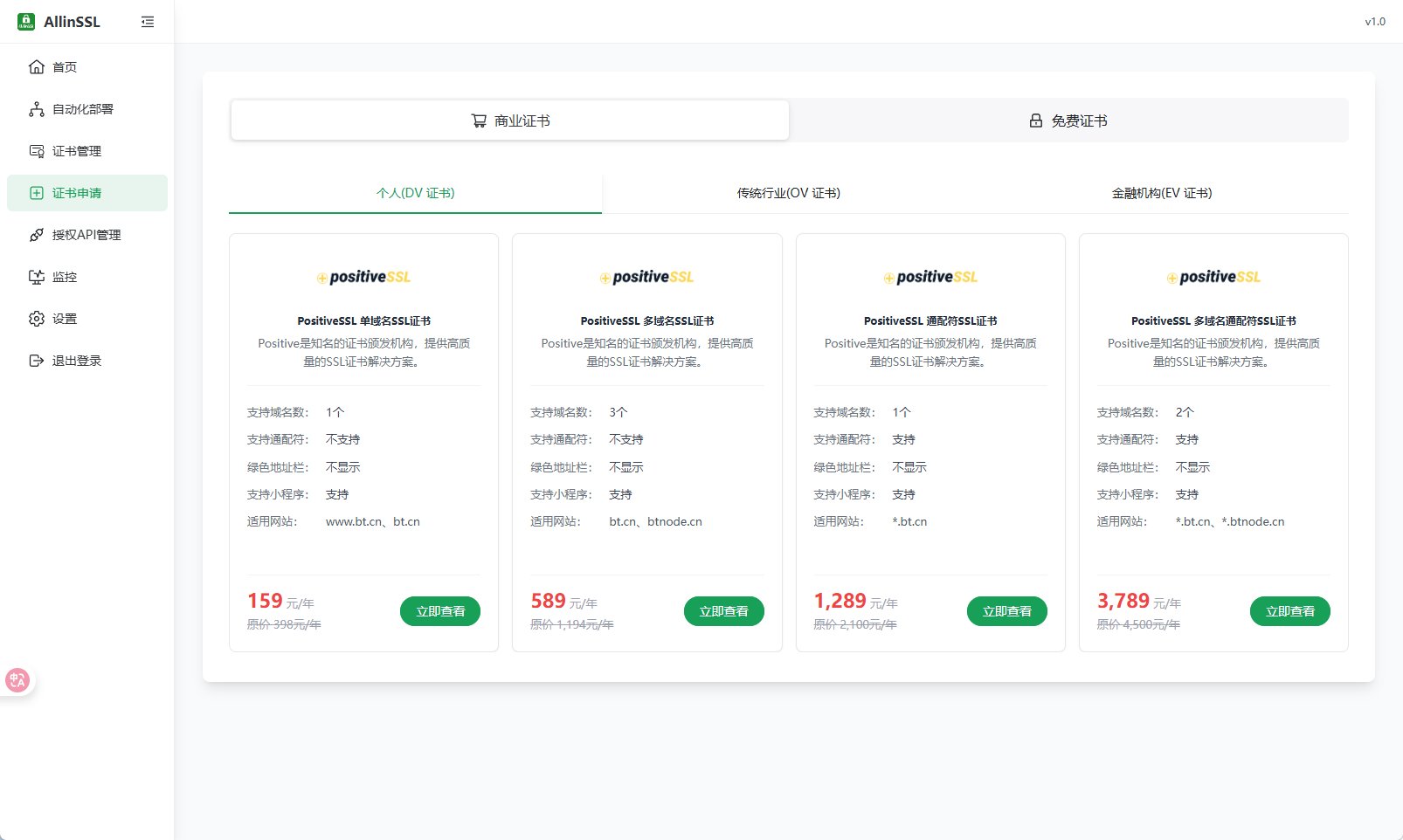Click the applicable site www.bt.cn、bt.cn
This screenshot has height=840, width=1403.
pos(373,522)
